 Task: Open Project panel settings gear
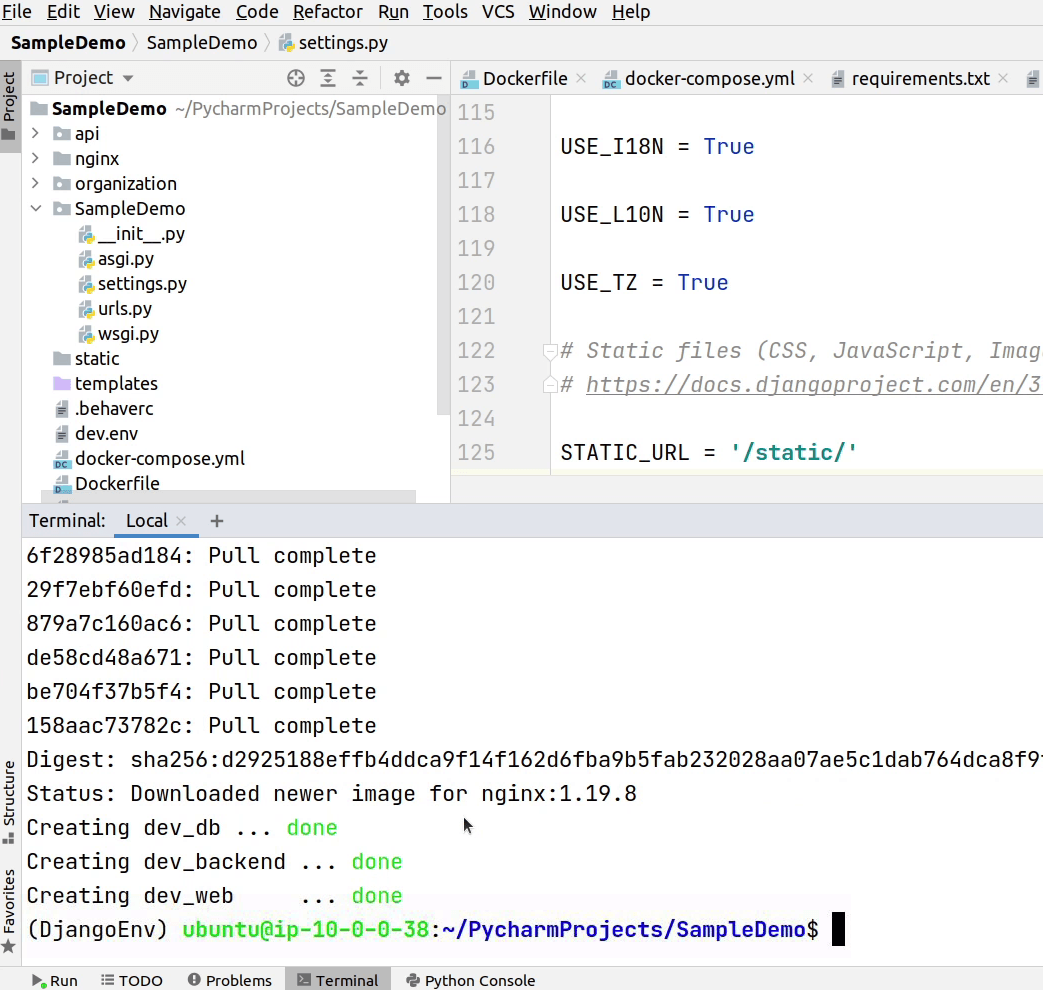point(402,78)
